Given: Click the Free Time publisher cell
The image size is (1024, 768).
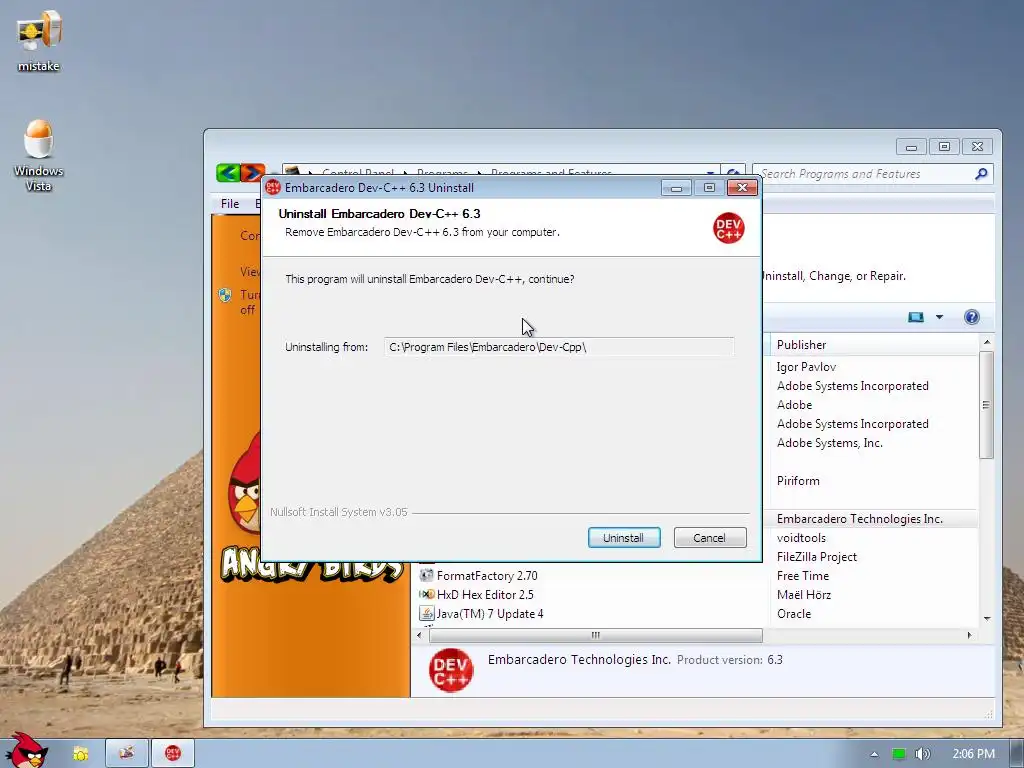Looking at the screenshot, I should (x=803, y=575).
